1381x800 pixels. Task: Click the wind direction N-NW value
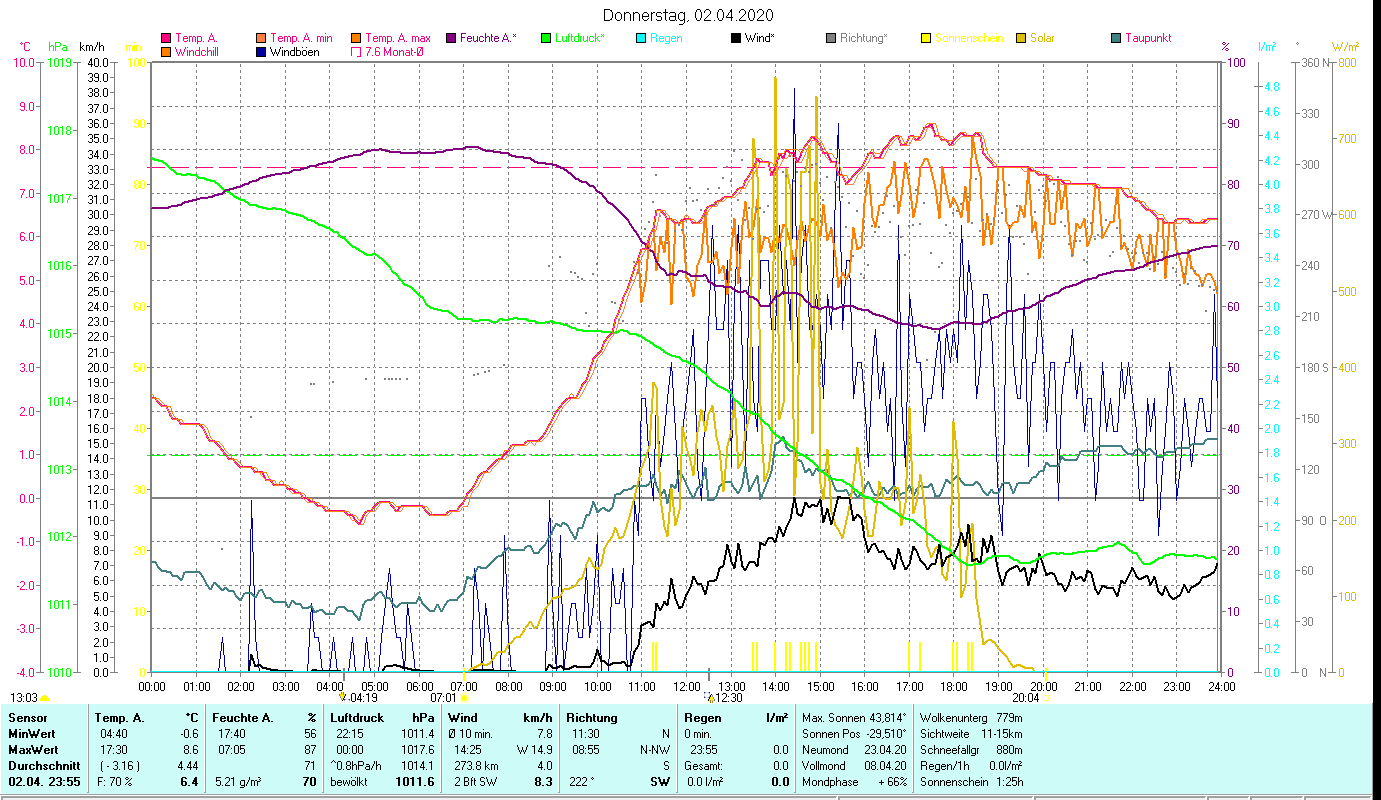click(x=655, y=750)
